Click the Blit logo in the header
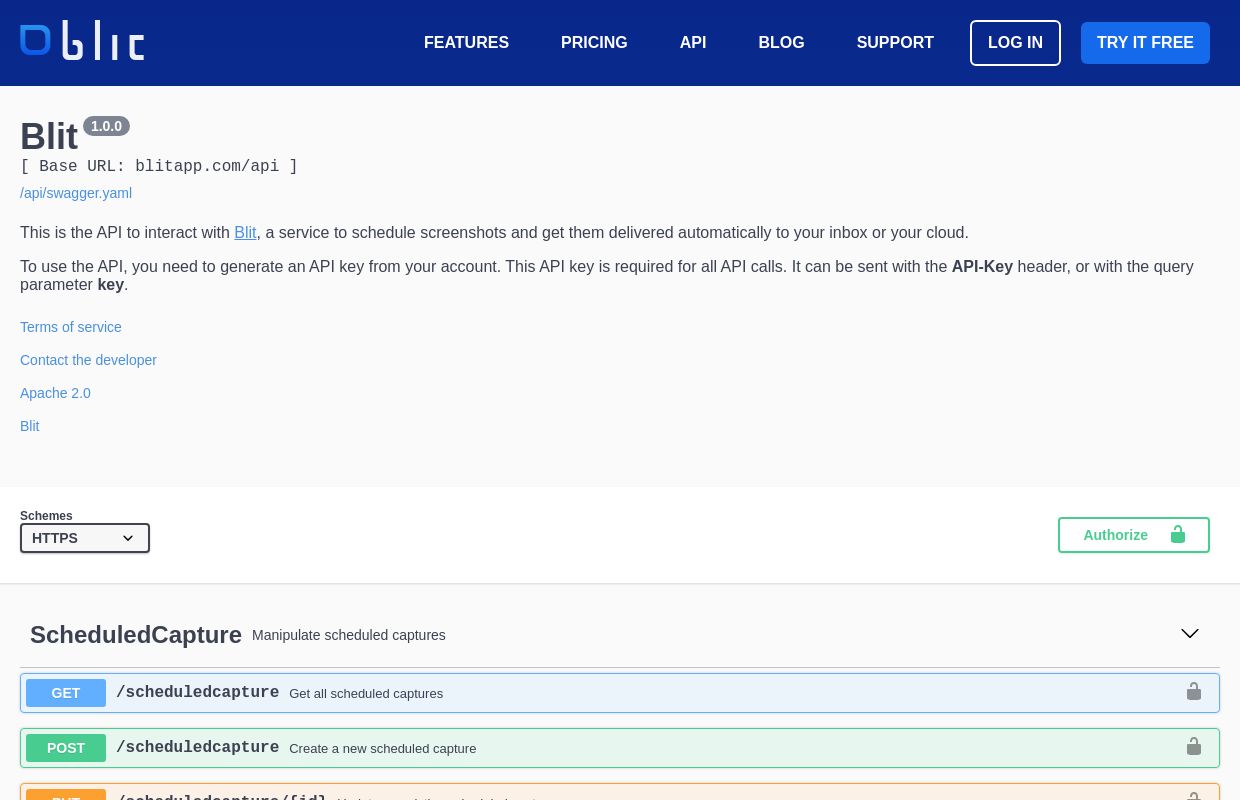This screenshot has height=800, width=1240. tap(82, 41)
